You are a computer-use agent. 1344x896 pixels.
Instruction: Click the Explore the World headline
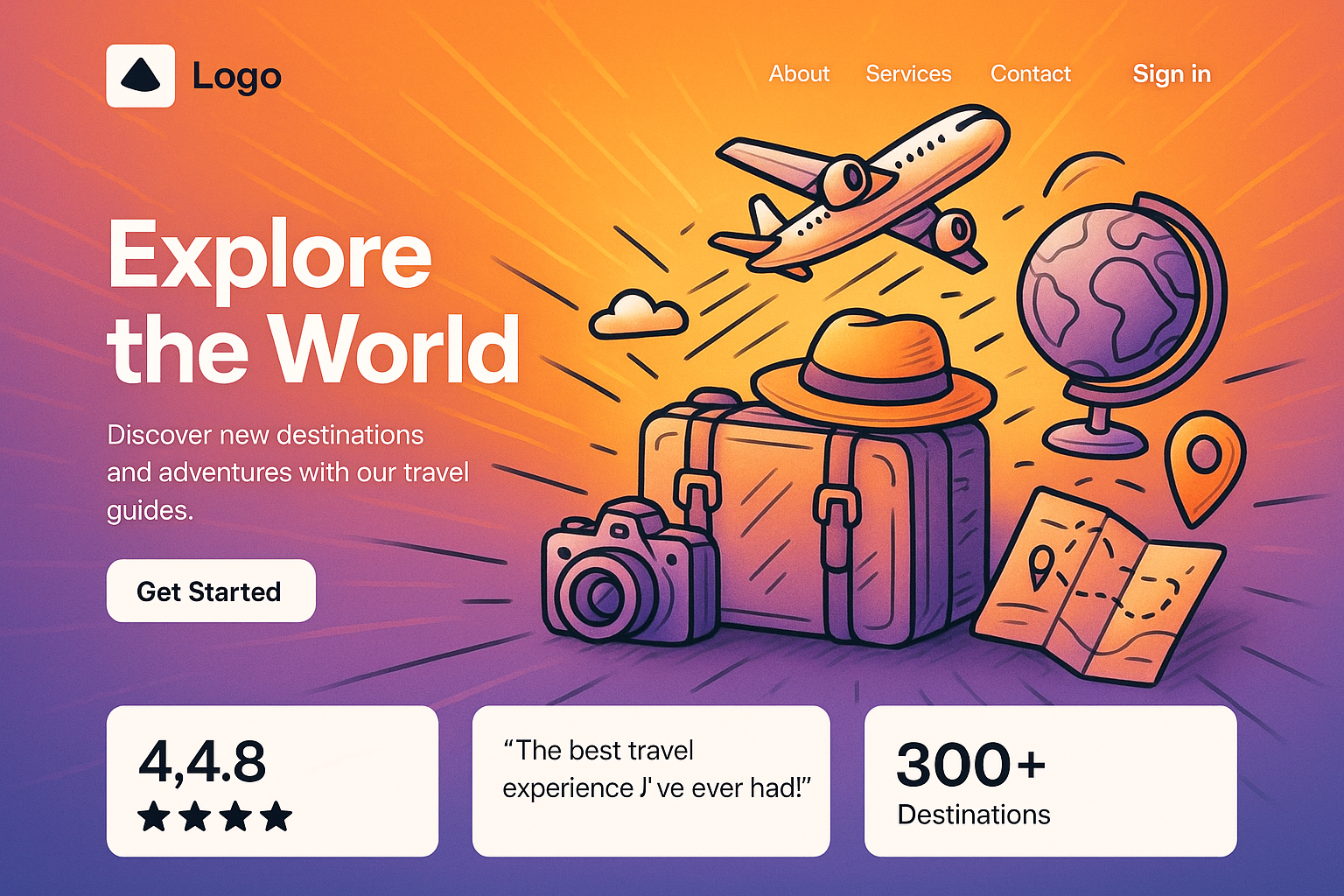[313, 300]
